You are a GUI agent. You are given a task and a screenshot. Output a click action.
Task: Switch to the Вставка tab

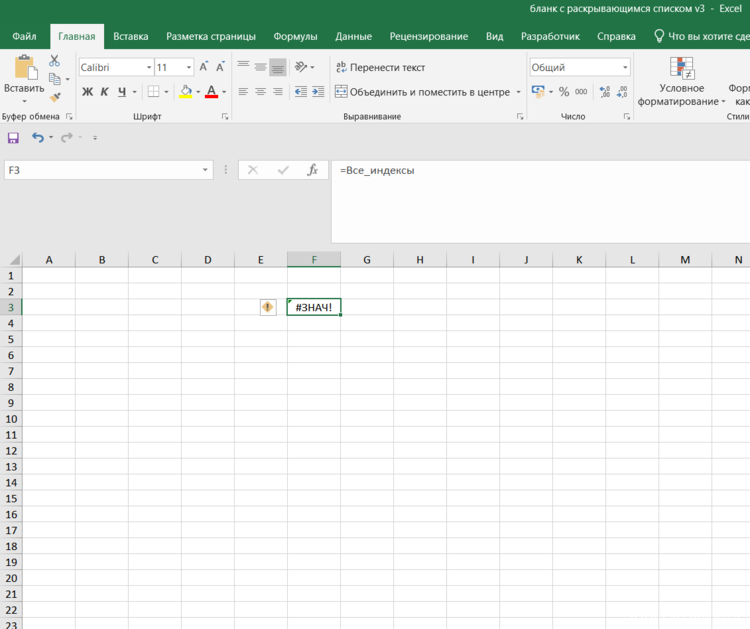pyautogui.click(x=131, y=36)
